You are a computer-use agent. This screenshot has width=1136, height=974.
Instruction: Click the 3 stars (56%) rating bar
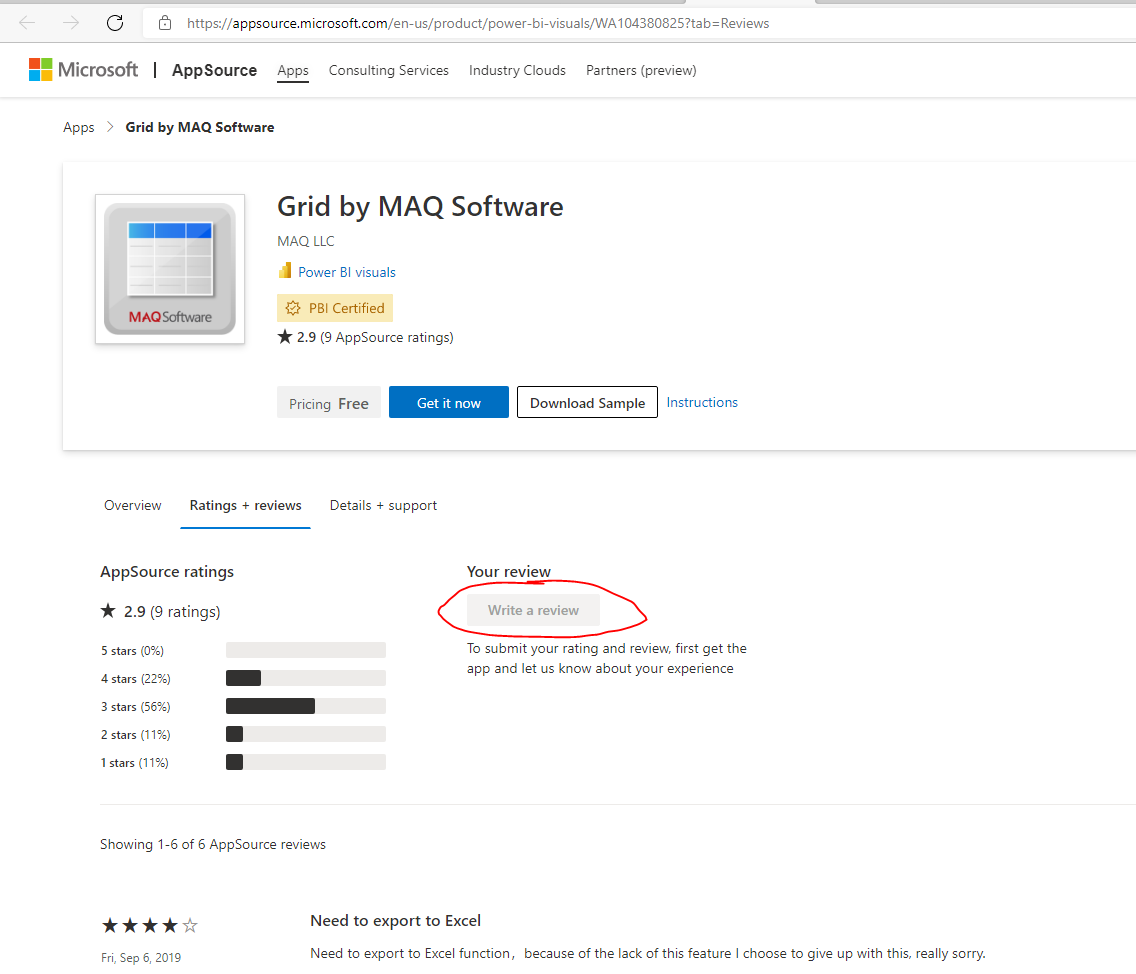(x=306, y=706)
